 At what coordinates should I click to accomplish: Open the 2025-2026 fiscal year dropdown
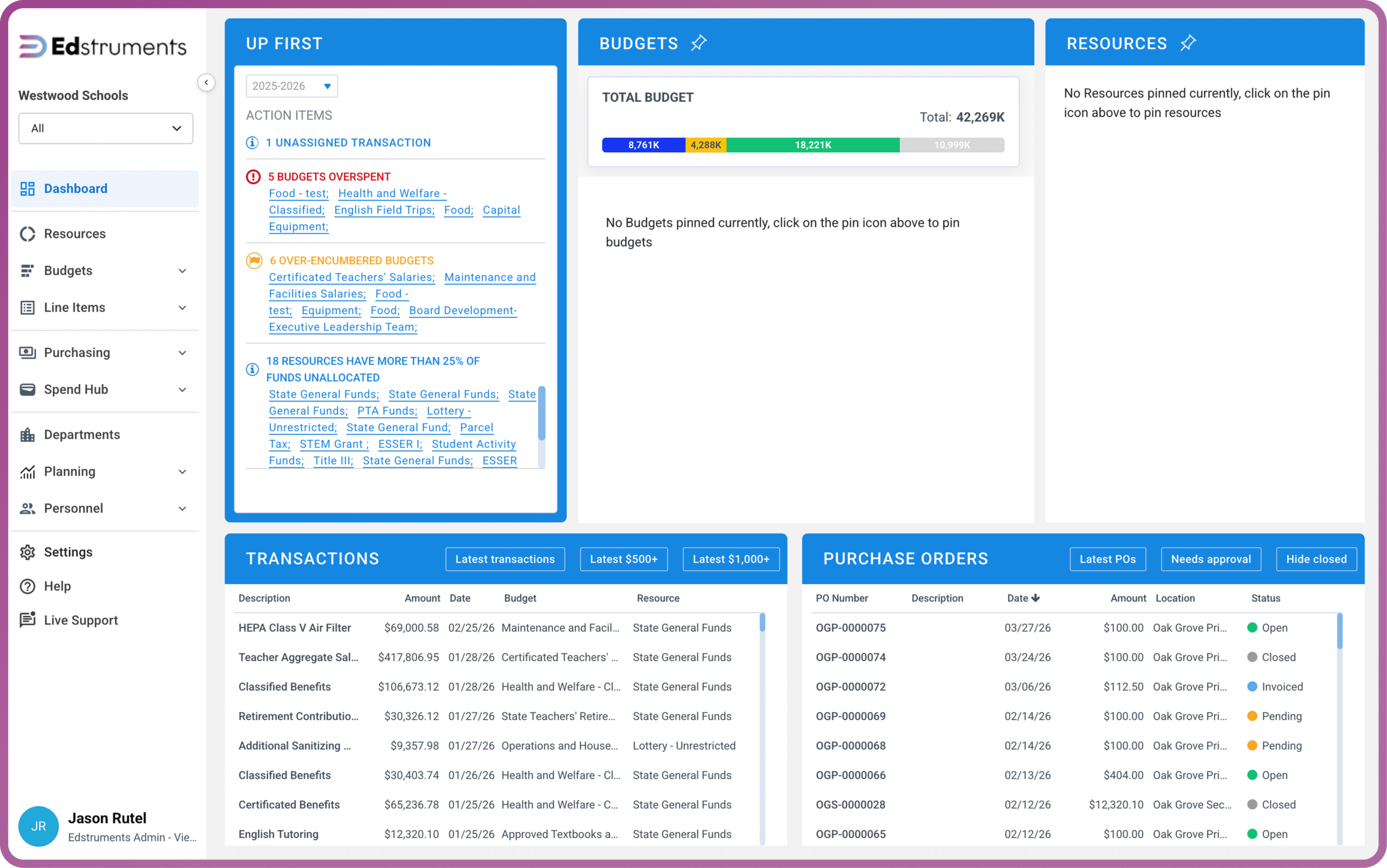point(291,86)
